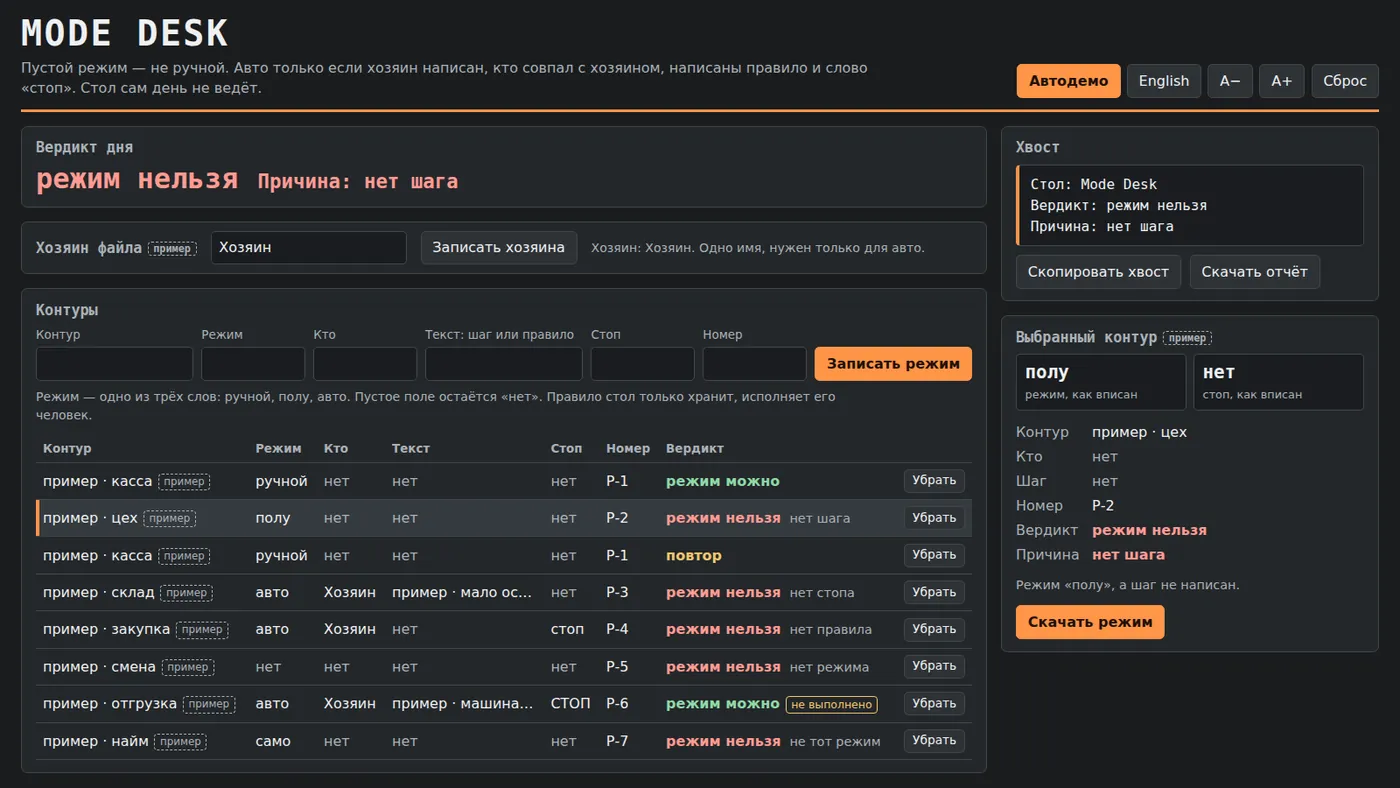Click the не выполнено badge
The height and width of the screenshot is (788, 1400).
coord(832,704)
